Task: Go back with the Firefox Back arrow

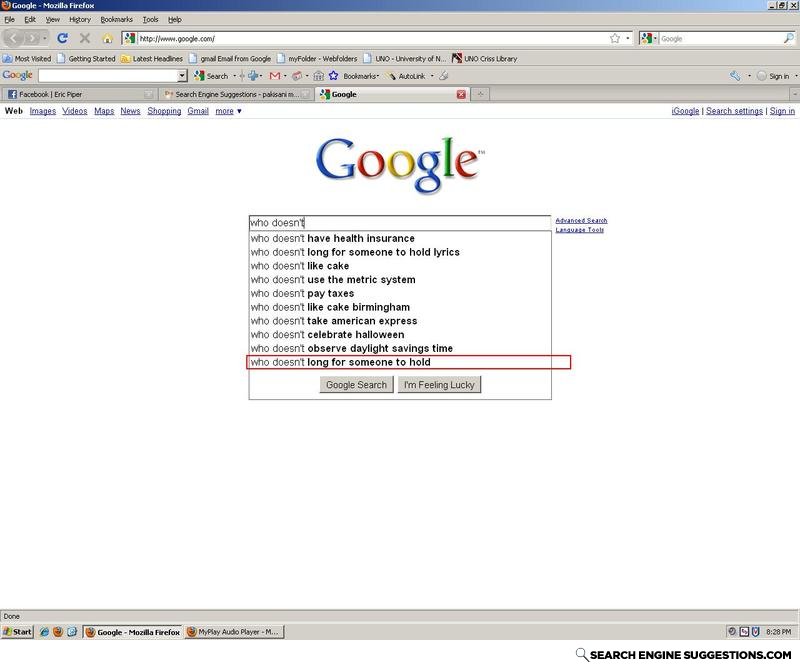Action: pyautogui.click(x=13, y=38)
